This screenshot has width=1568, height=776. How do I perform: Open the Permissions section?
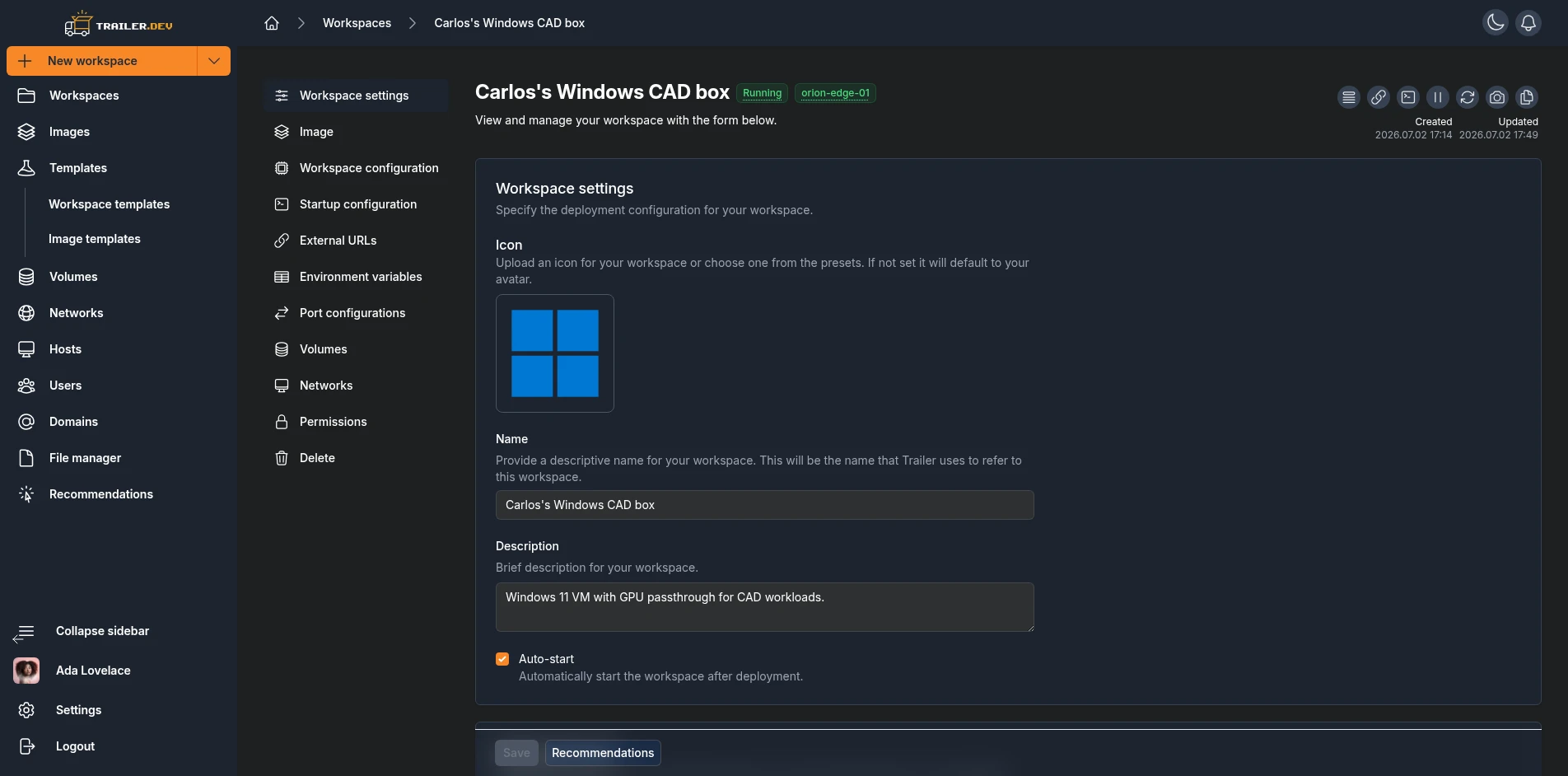(356, 422)
